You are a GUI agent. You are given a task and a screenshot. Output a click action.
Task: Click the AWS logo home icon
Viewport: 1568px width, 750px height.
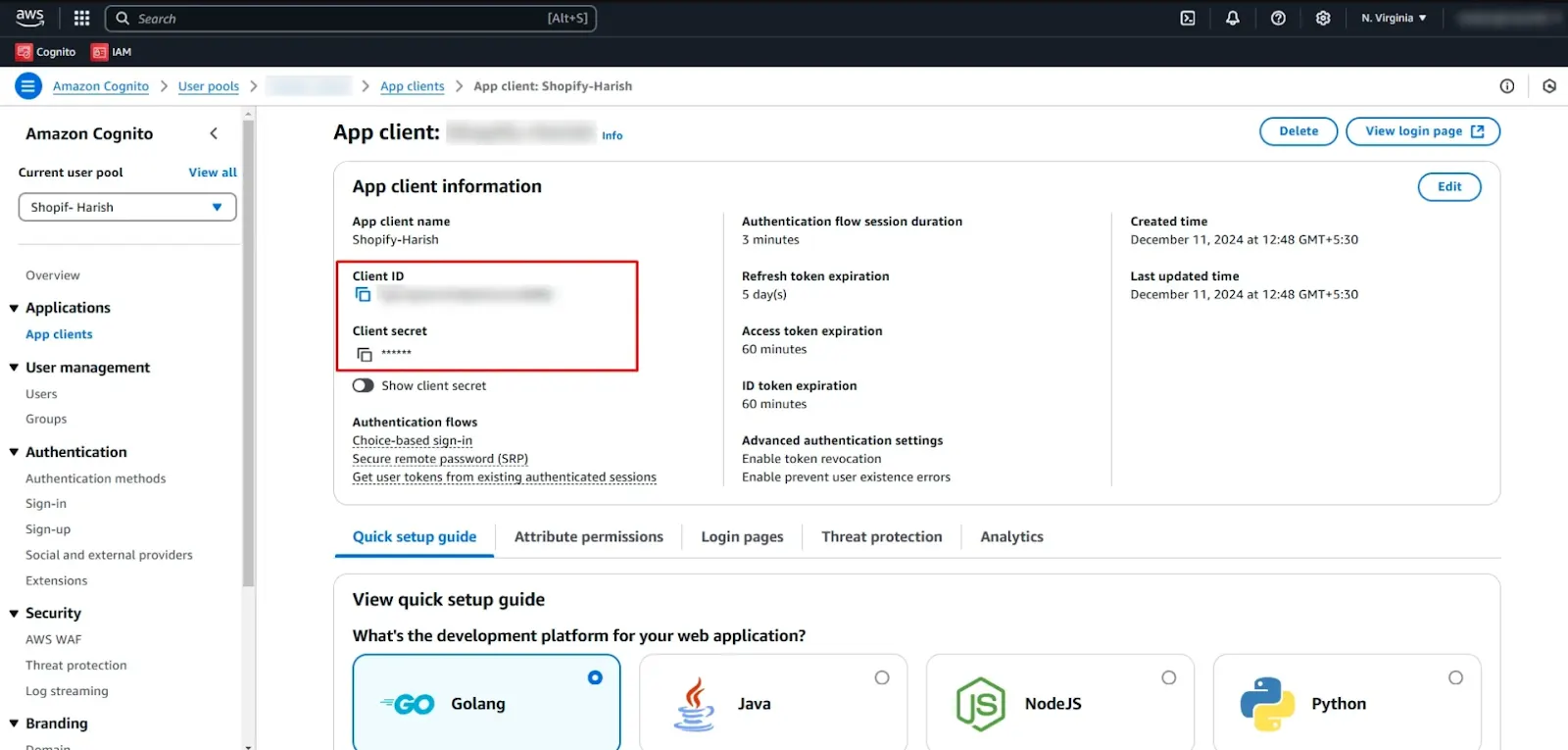point(30,18)
